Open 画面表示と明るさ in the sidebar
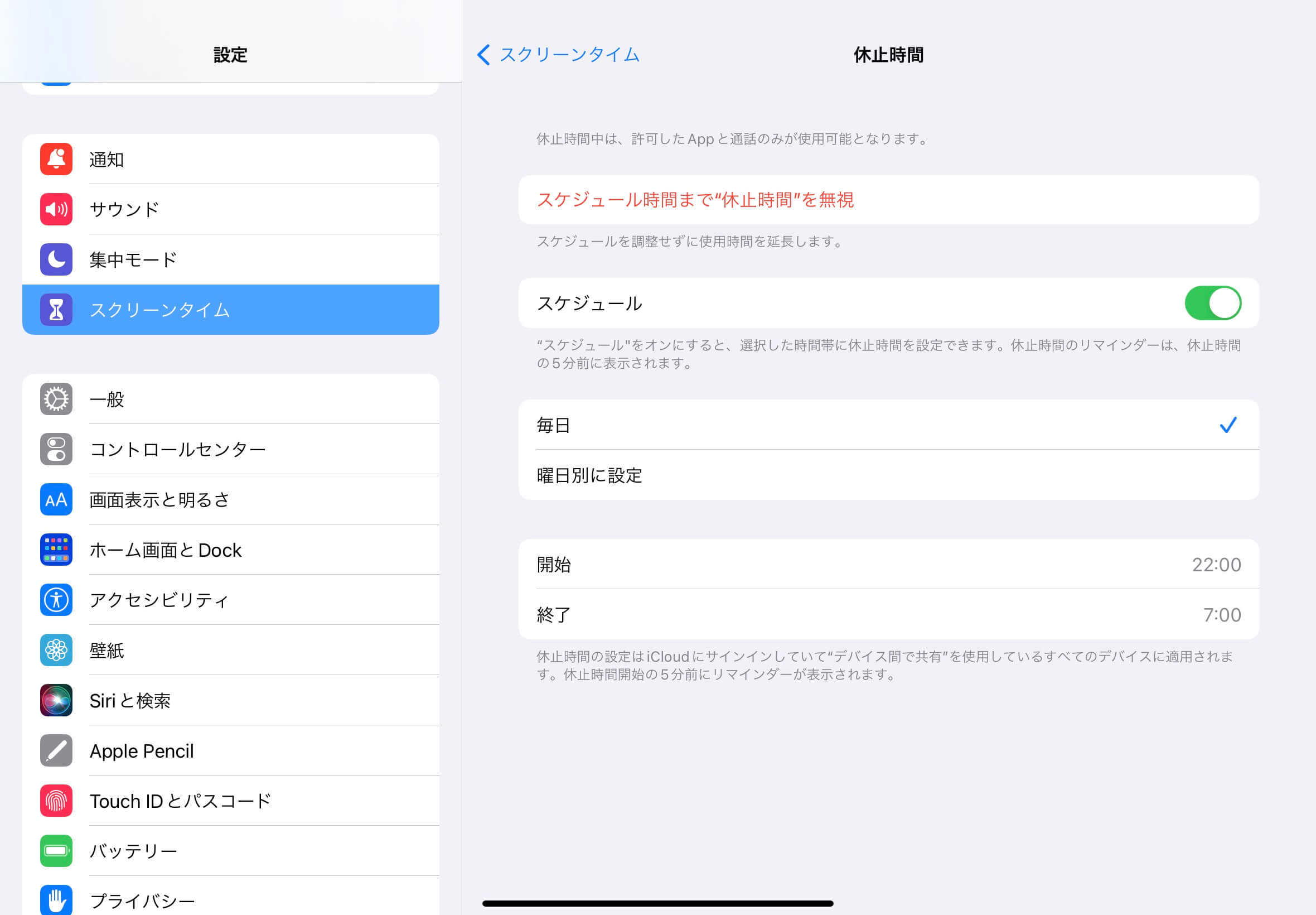 [x=231, y=499]
